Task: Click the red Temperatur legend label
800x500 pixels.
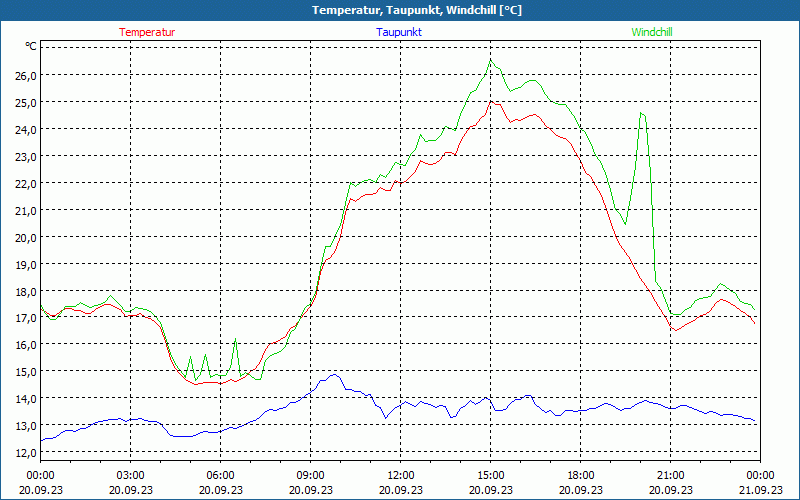Action: tap(147, 32)
